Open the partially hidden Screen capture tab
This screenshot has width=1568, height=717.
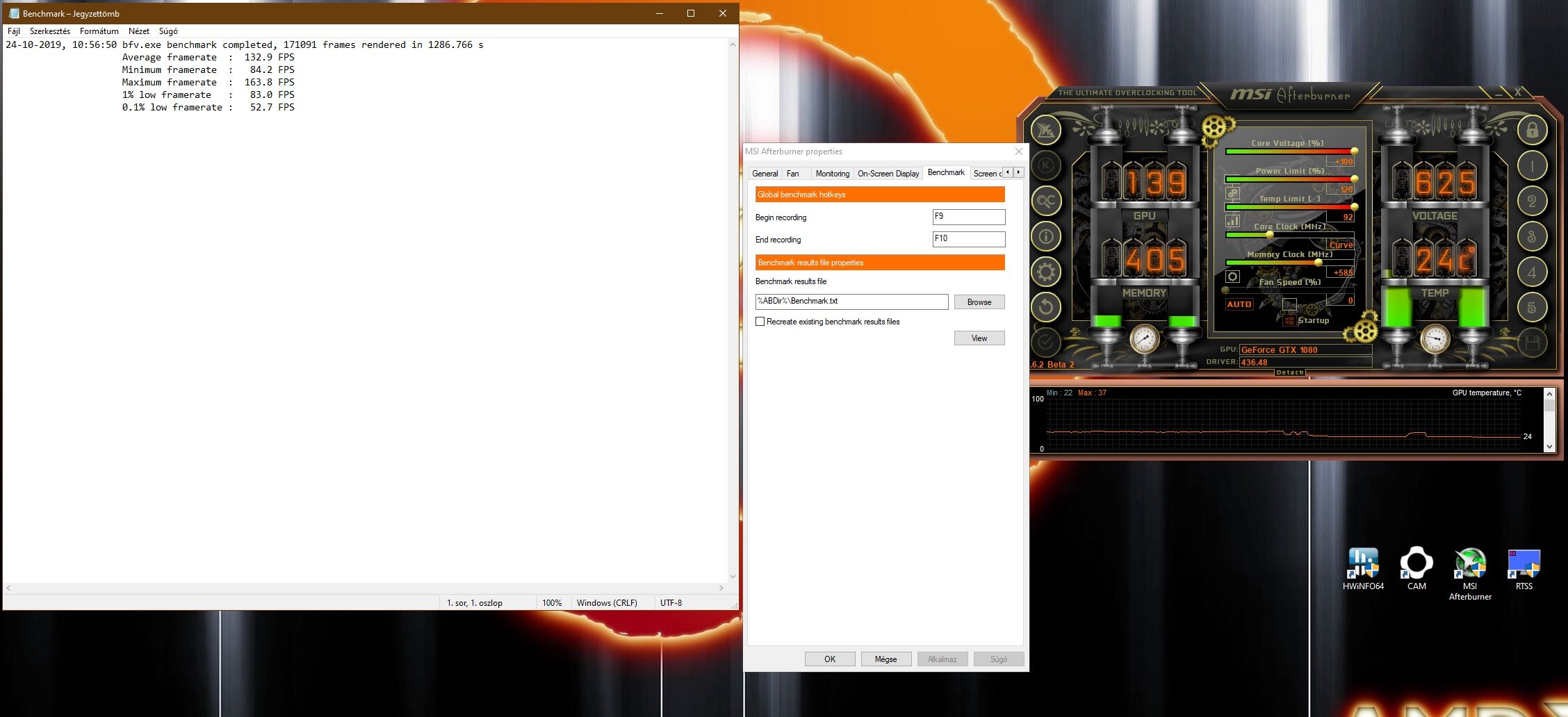[x=987, y=174]
